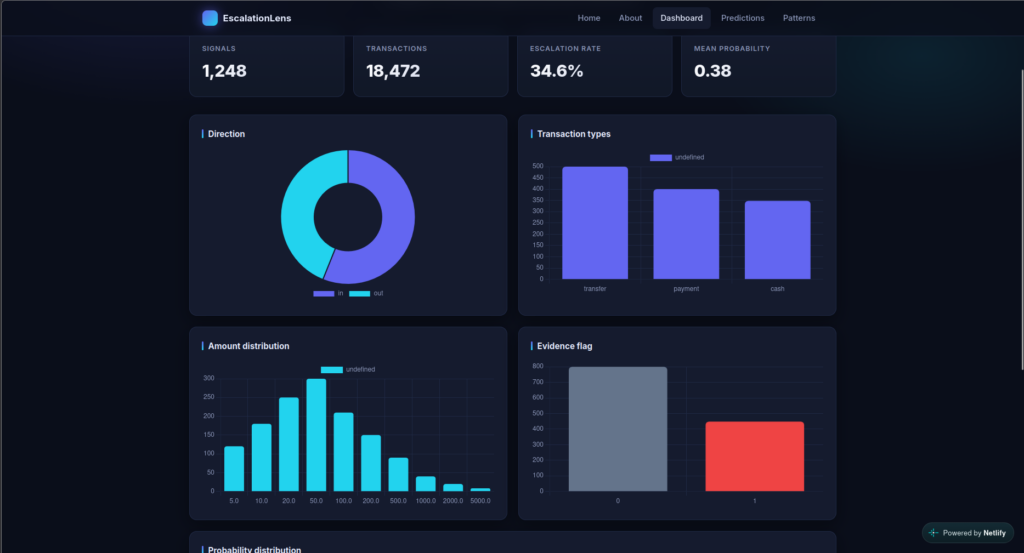1024x553 pixels.
Task: Click the red Evidence flag bar labeled 1
Action: tap(754, 456)
